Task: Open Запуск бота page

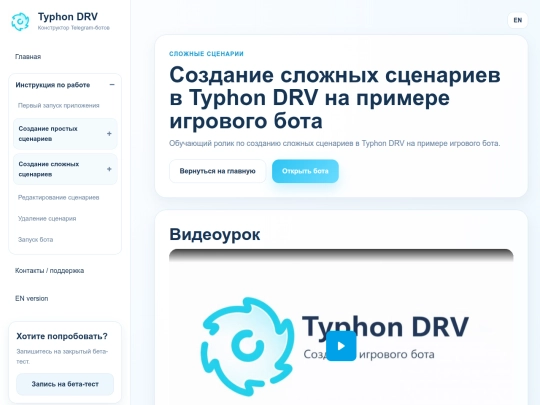Action: pos(35,239)
